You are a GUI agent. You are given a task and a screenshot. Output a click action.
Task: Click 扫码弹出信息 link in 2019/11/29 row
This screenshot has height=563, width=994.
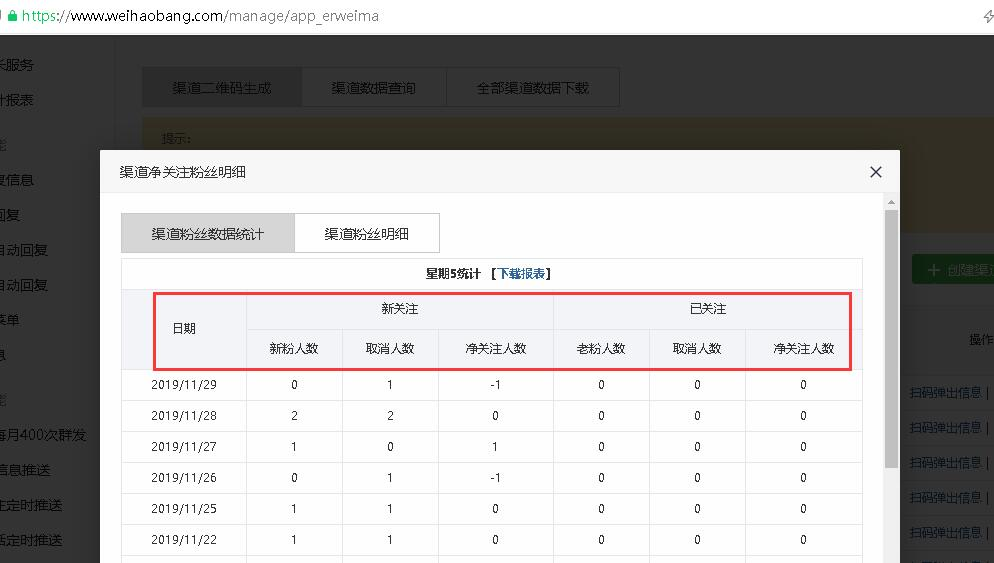(945, 393)
